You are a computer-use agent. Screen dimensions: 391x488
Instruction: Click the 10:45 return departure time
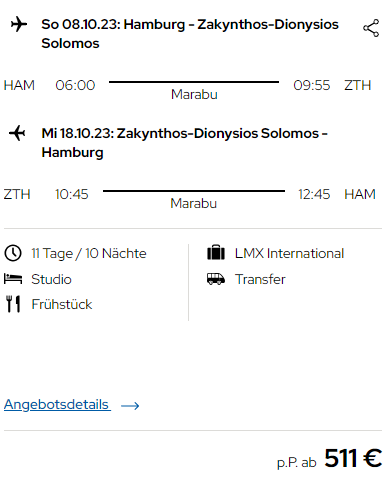[x=72, y=194]
